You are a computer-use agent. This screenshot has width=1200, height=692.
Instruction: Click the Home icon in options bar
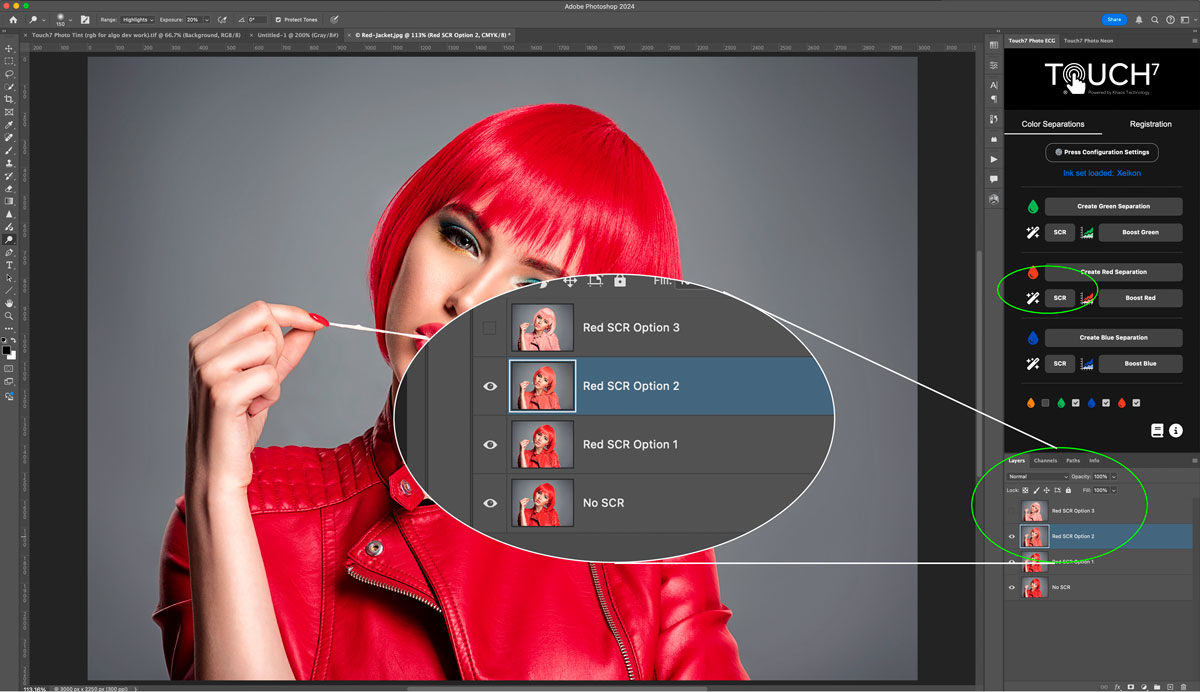pos(13,20)
